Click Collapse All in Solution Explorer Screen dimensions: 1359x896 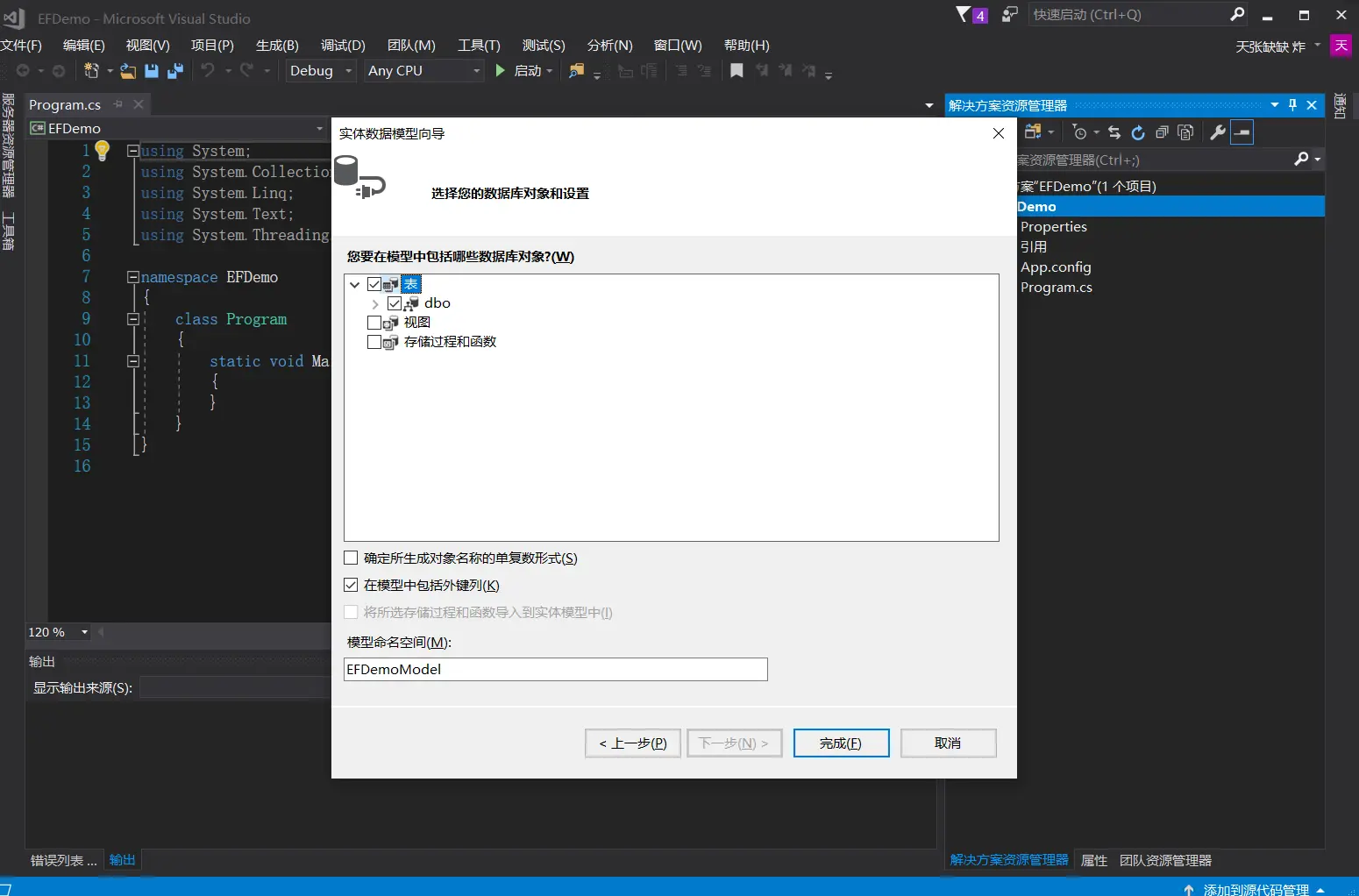pyautogui.click(x=1162, y=132)
